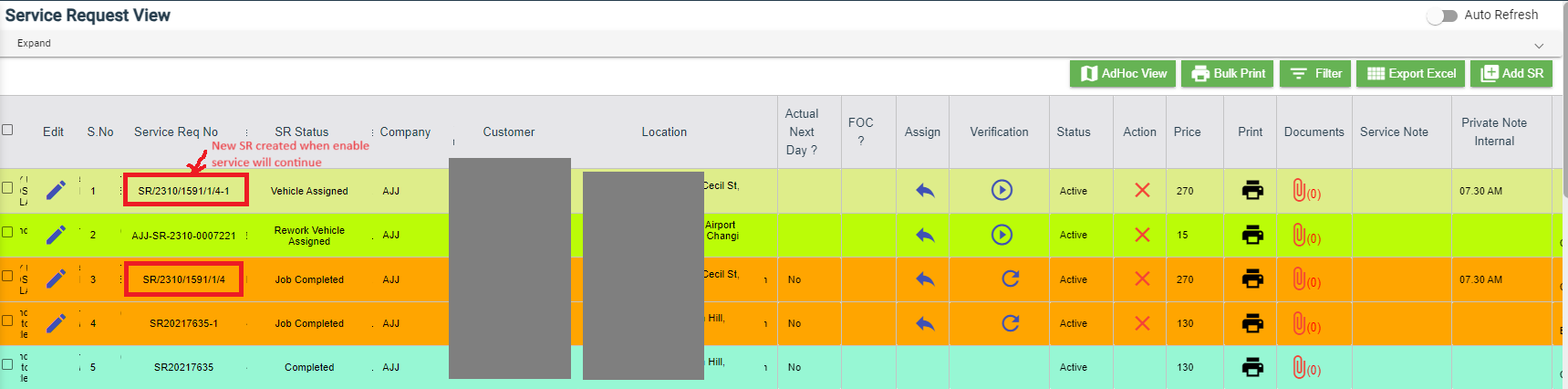Click the Add SR button
This screenshot has width=1568, height=389.
[x=1511, y=74]
